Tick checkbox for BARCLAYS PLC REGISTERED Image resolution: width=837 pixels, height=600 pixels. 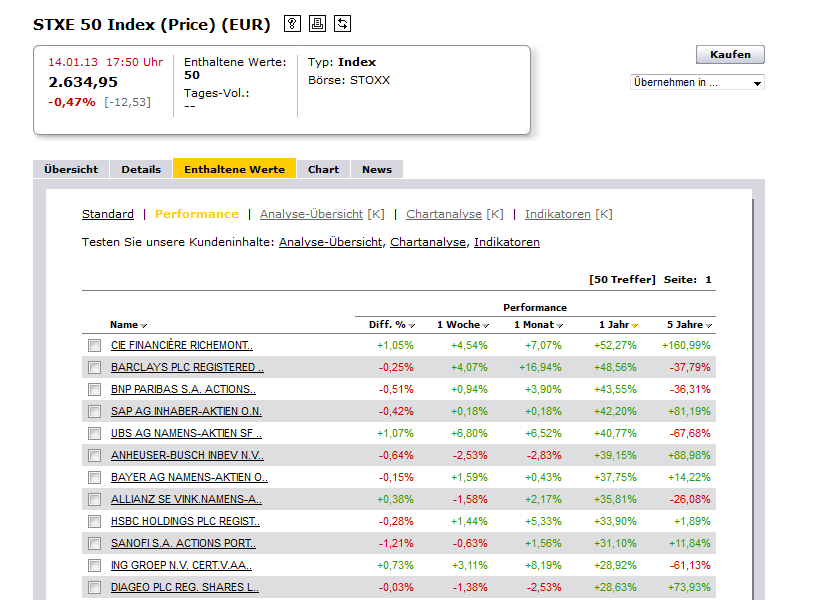(x=94, y=367)
